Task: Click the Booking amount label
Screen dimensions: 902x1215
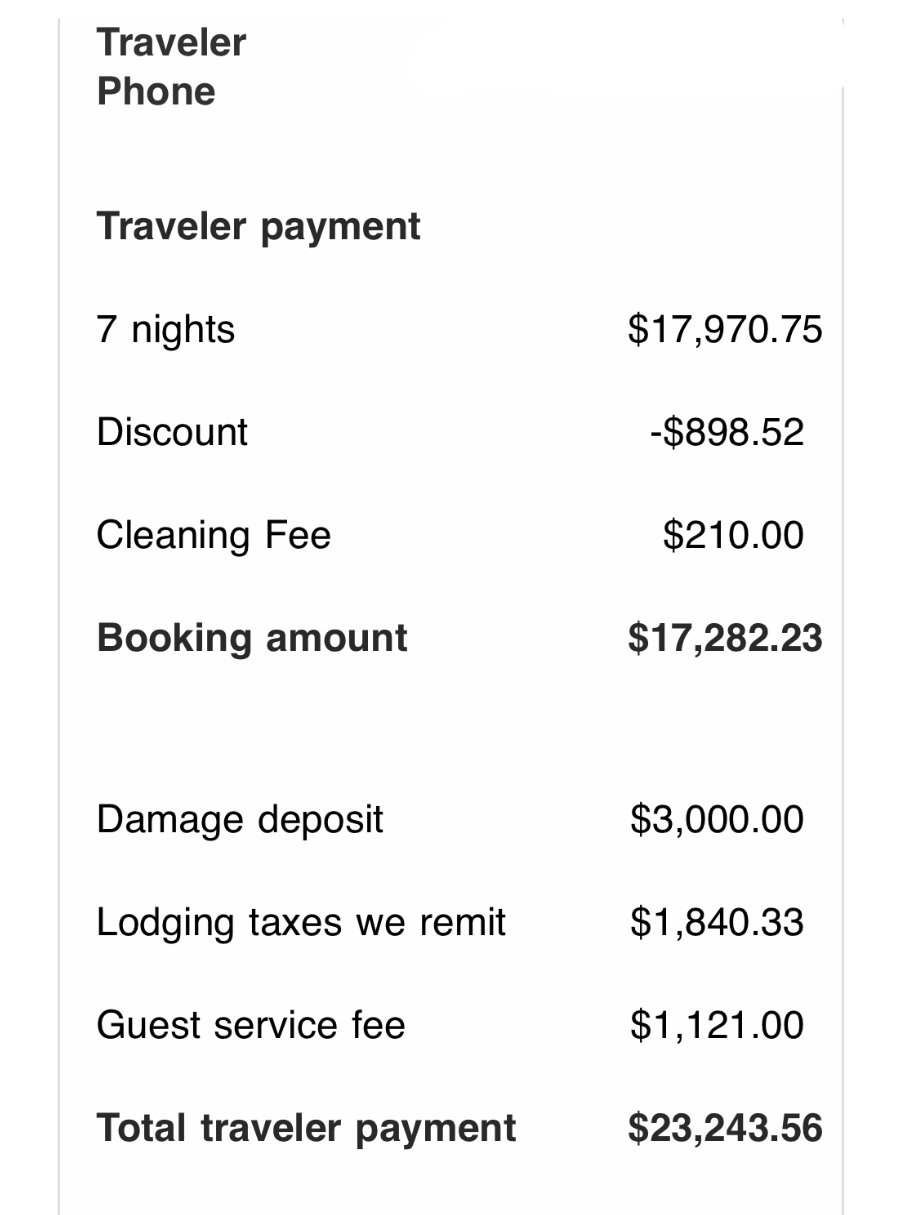Action: (252, 638)
